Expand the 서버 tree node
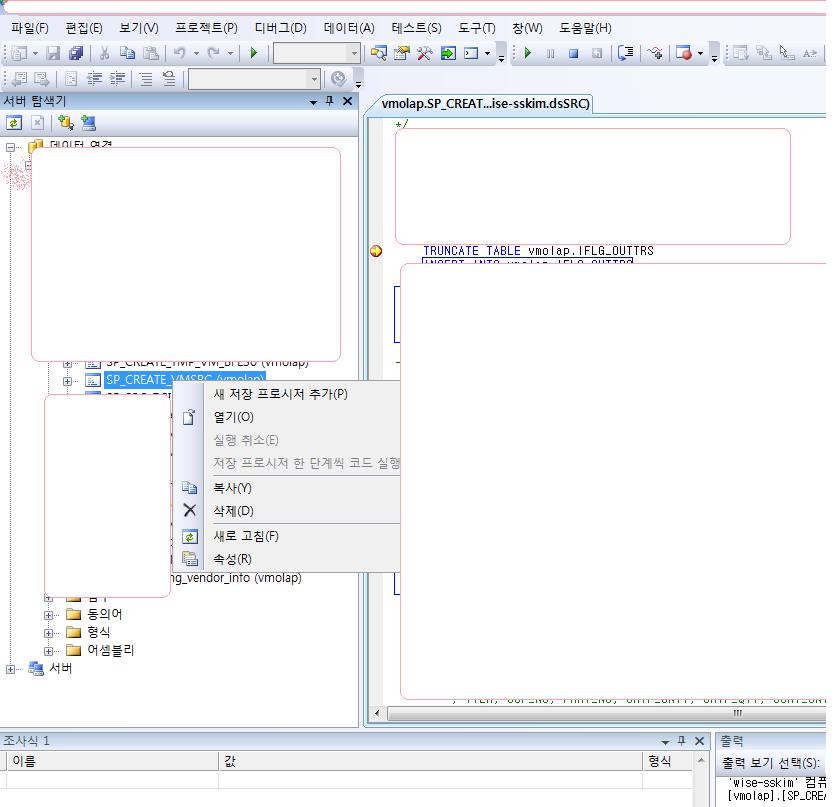Image resolution: width=840 pixels, height=807 pixels. tap(10, 669)
